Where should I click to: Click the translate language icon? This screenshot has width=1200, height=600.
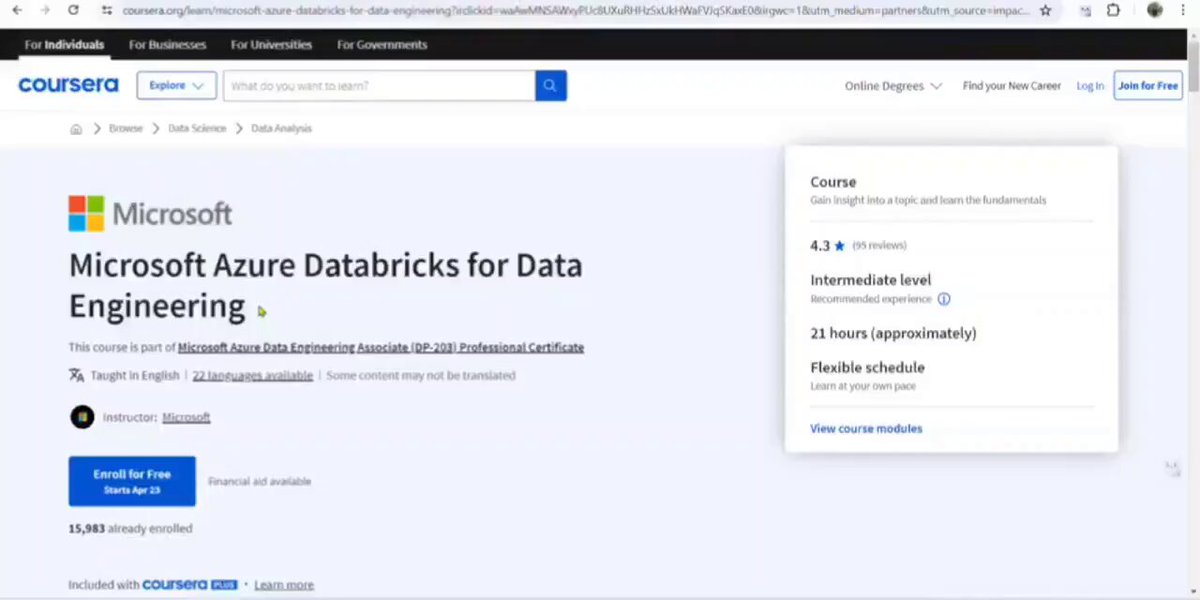click(x=76, y=376)
